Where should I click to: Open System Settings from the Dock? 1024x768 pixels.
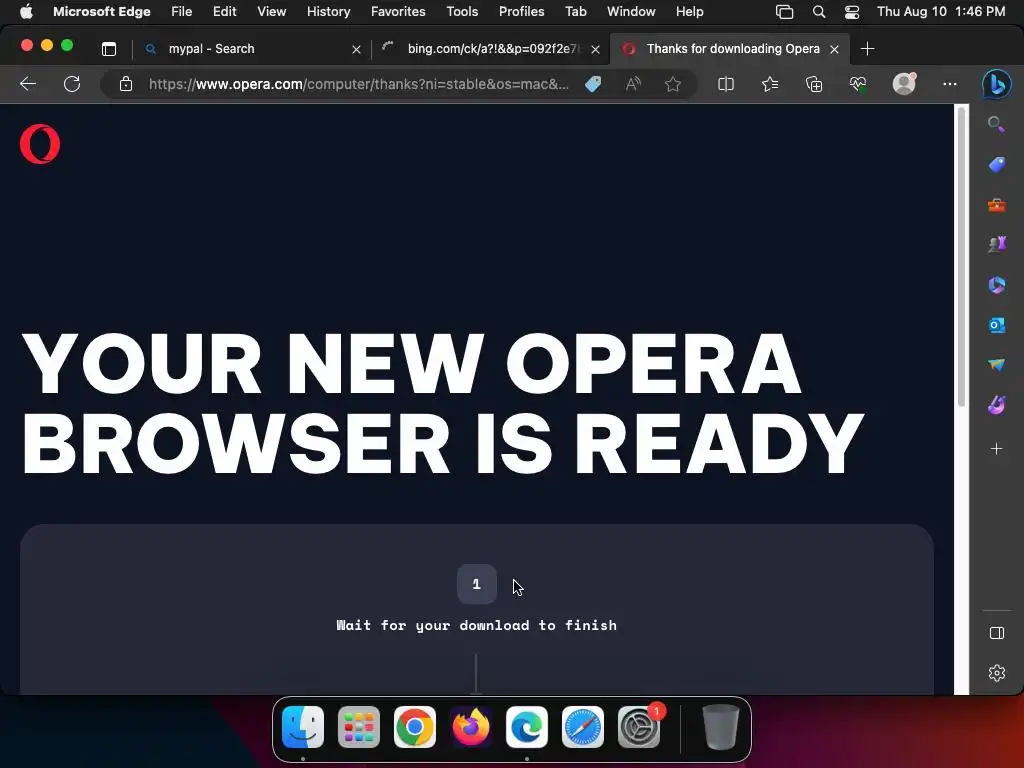click(x=639, y=727)
